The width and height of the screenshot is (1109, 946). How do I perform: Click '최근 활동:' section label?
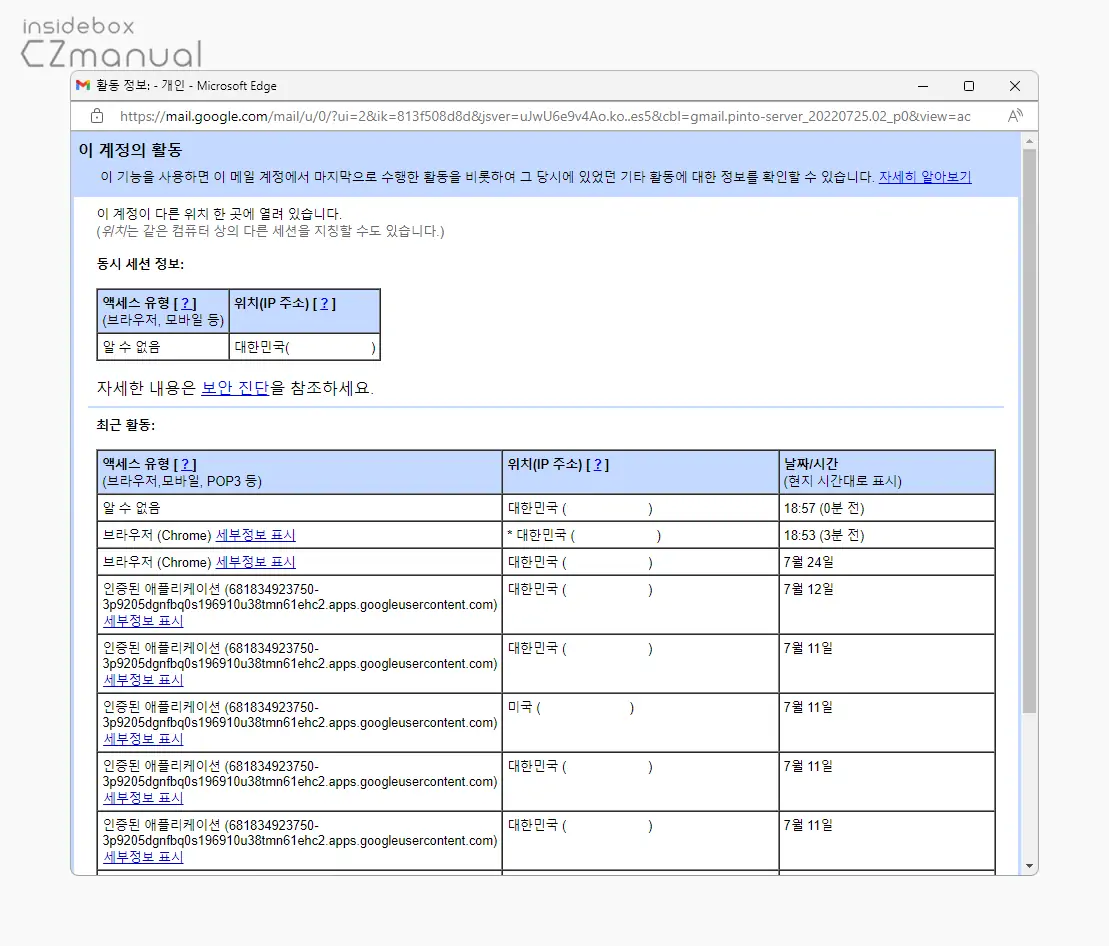pos(126,425)
